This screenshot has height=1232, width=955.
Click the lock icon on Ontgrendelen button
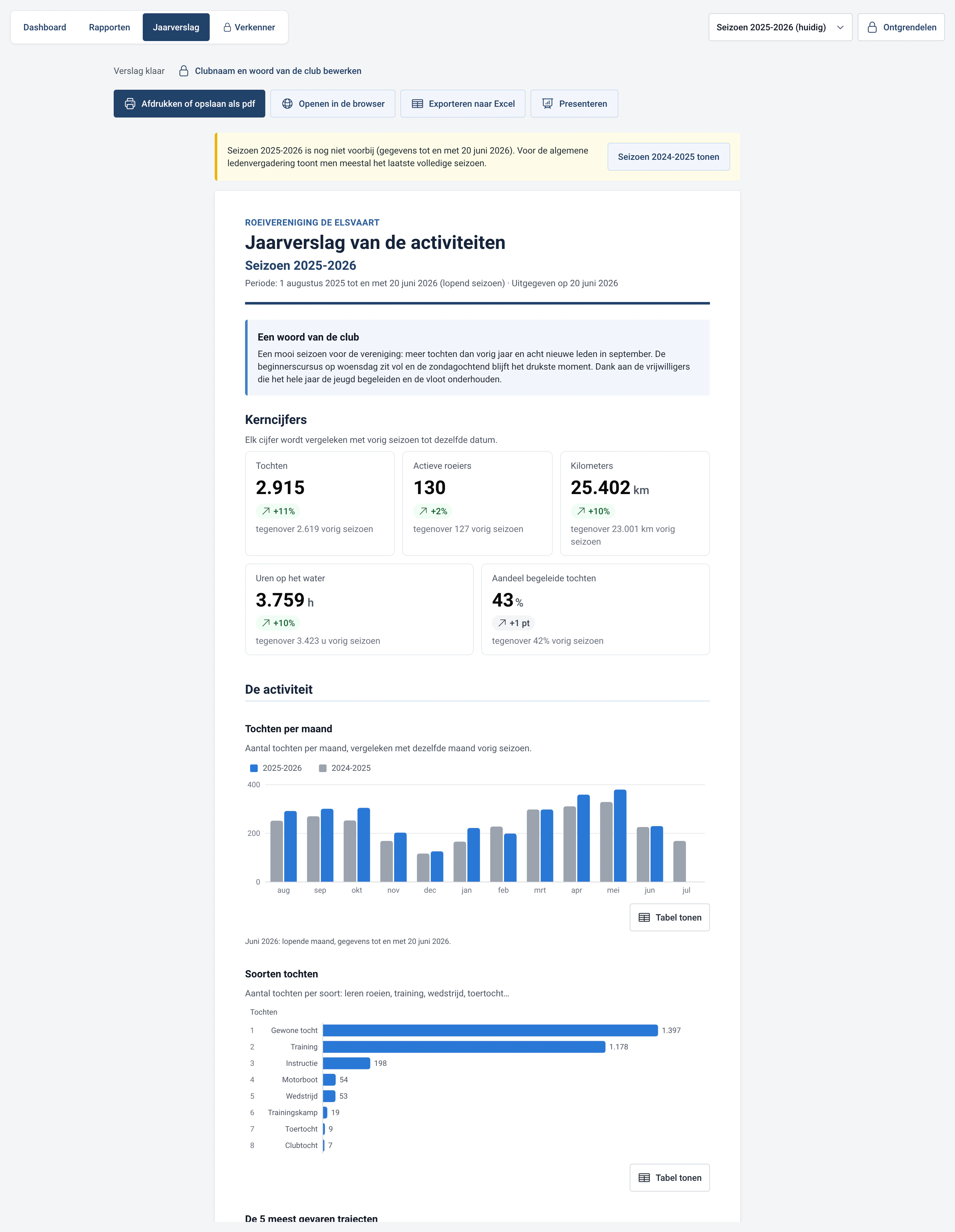[x=872, y=27]
